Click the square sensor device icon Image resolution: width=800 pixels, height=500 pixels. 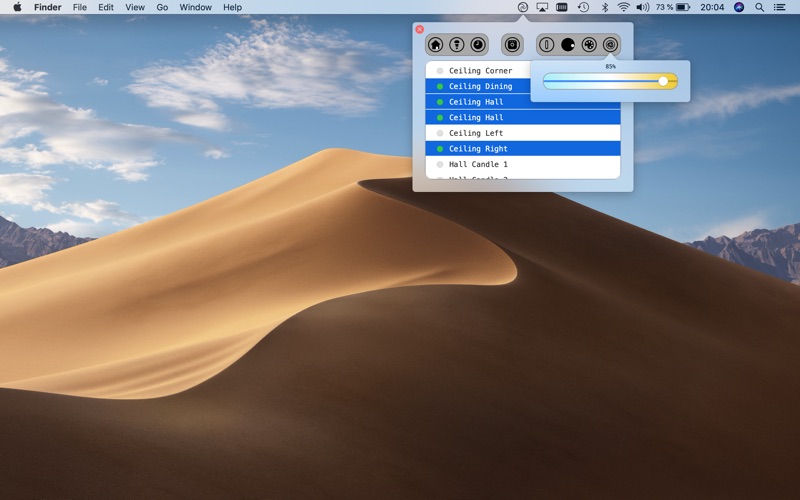[512, 45]
